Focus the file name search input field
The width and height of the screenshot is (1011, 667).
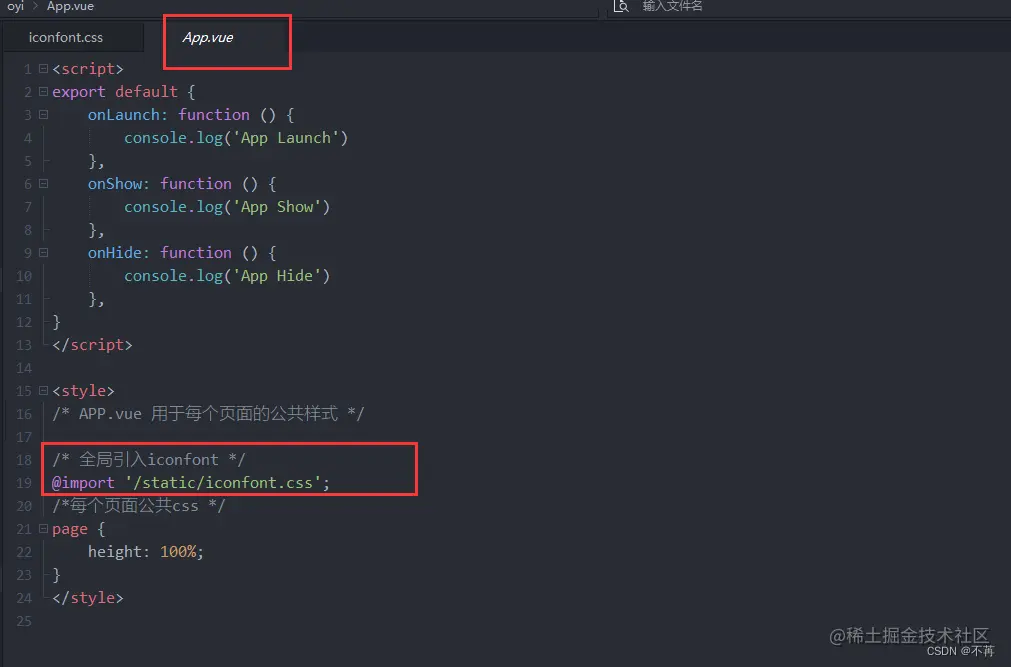pyautogui.click(x=672, y=6)
